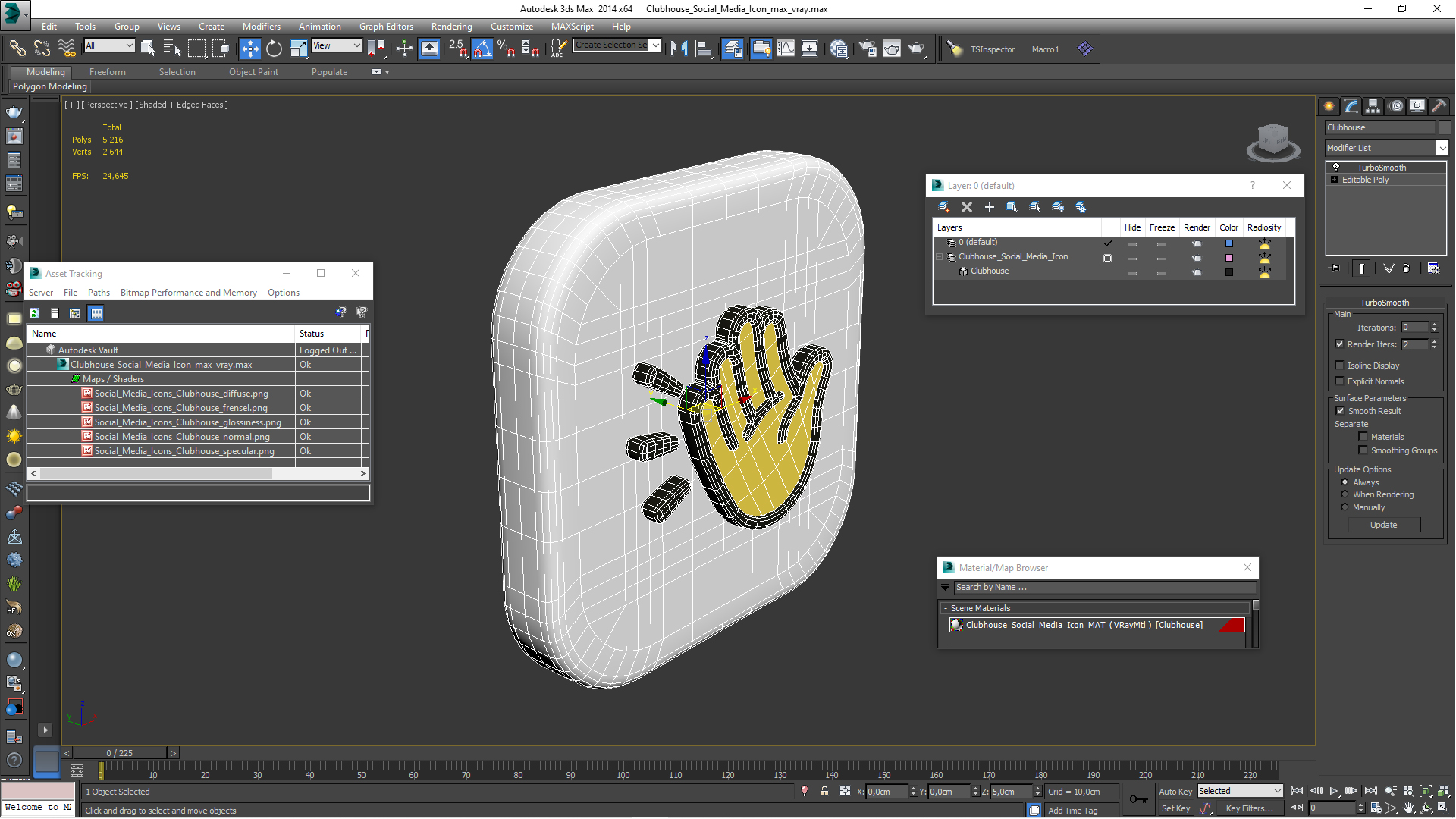1456x819 pixels.
Task: Open the MAXScript menu
Action: [x=572, y=27]
